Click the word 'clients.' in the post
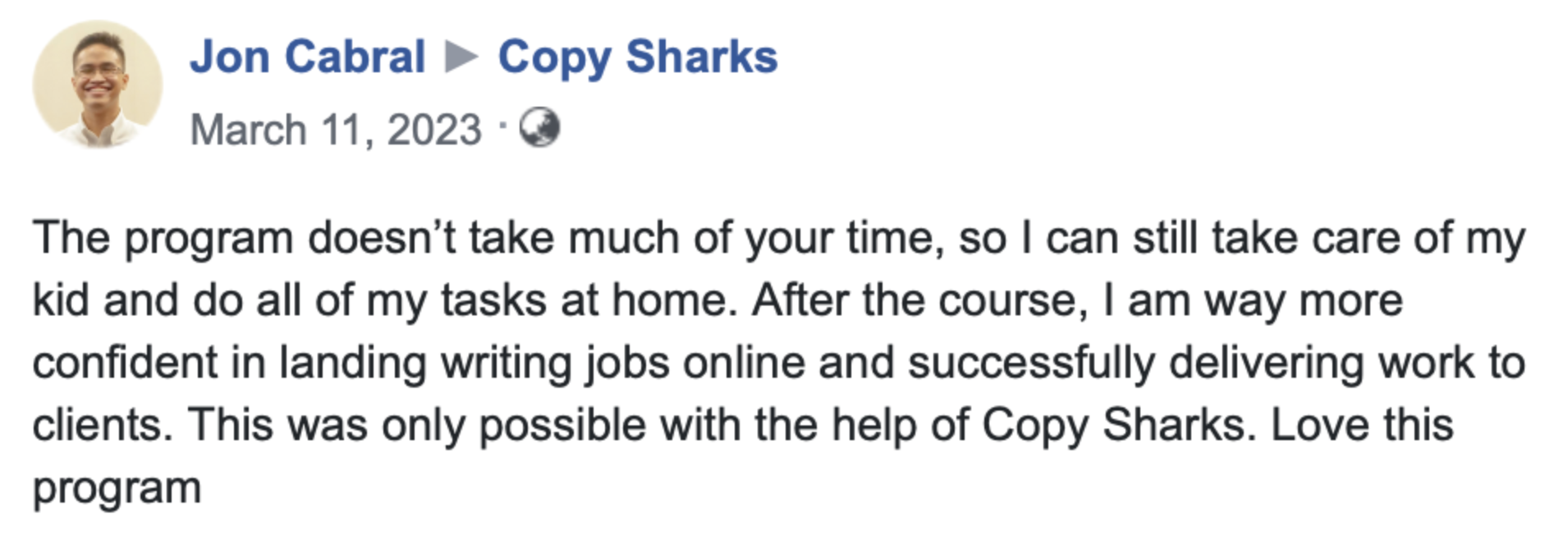 [103, 425]
